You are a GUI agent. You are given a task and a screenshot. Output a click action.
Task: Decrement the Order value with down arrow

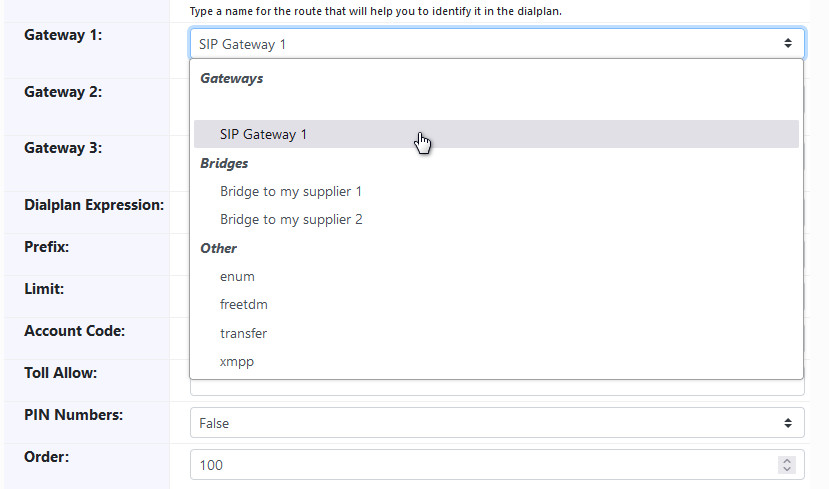[x=787, y=470]
